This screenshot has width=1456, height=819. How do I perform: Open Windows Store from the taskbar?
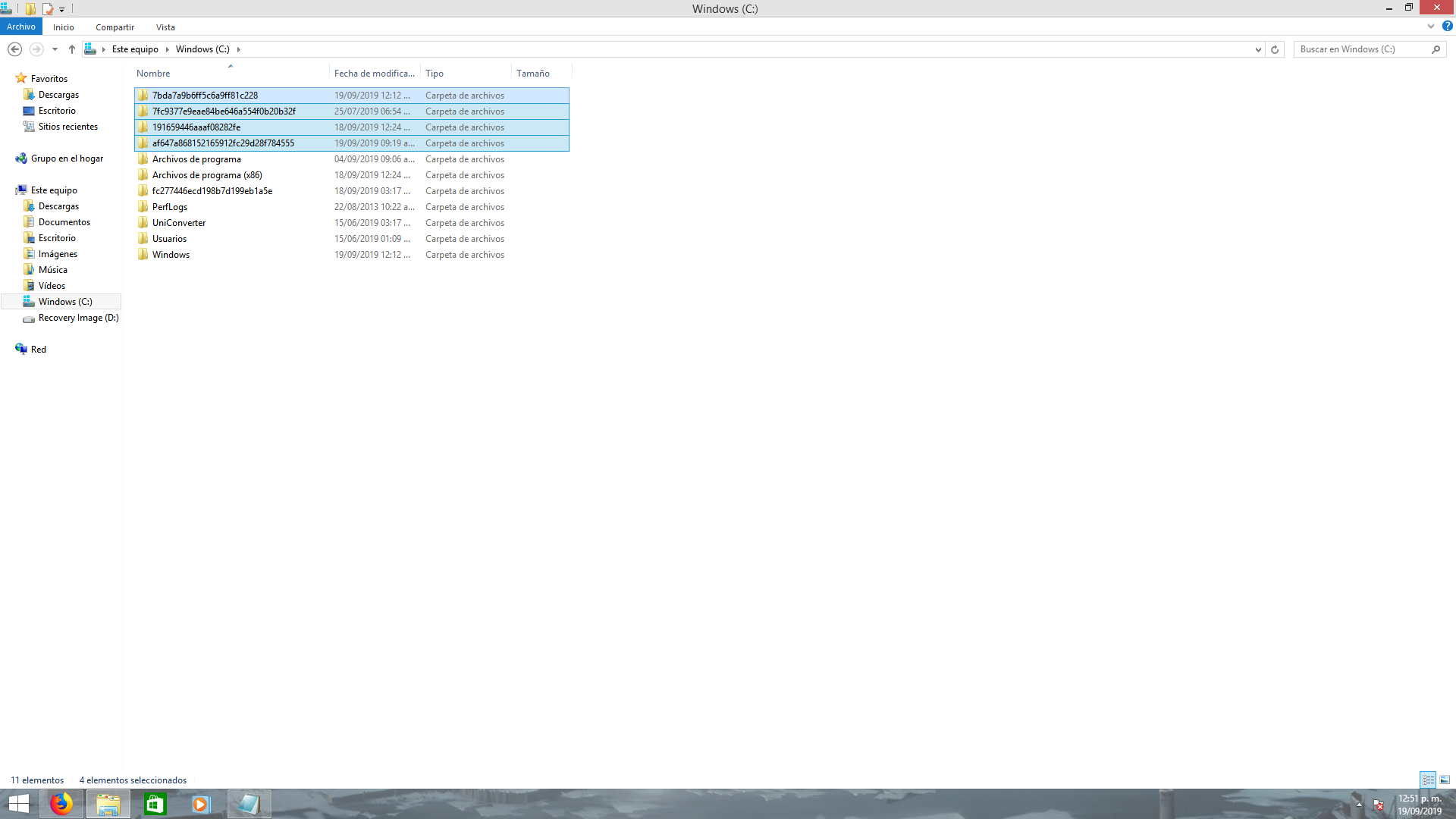click(155, 804)
